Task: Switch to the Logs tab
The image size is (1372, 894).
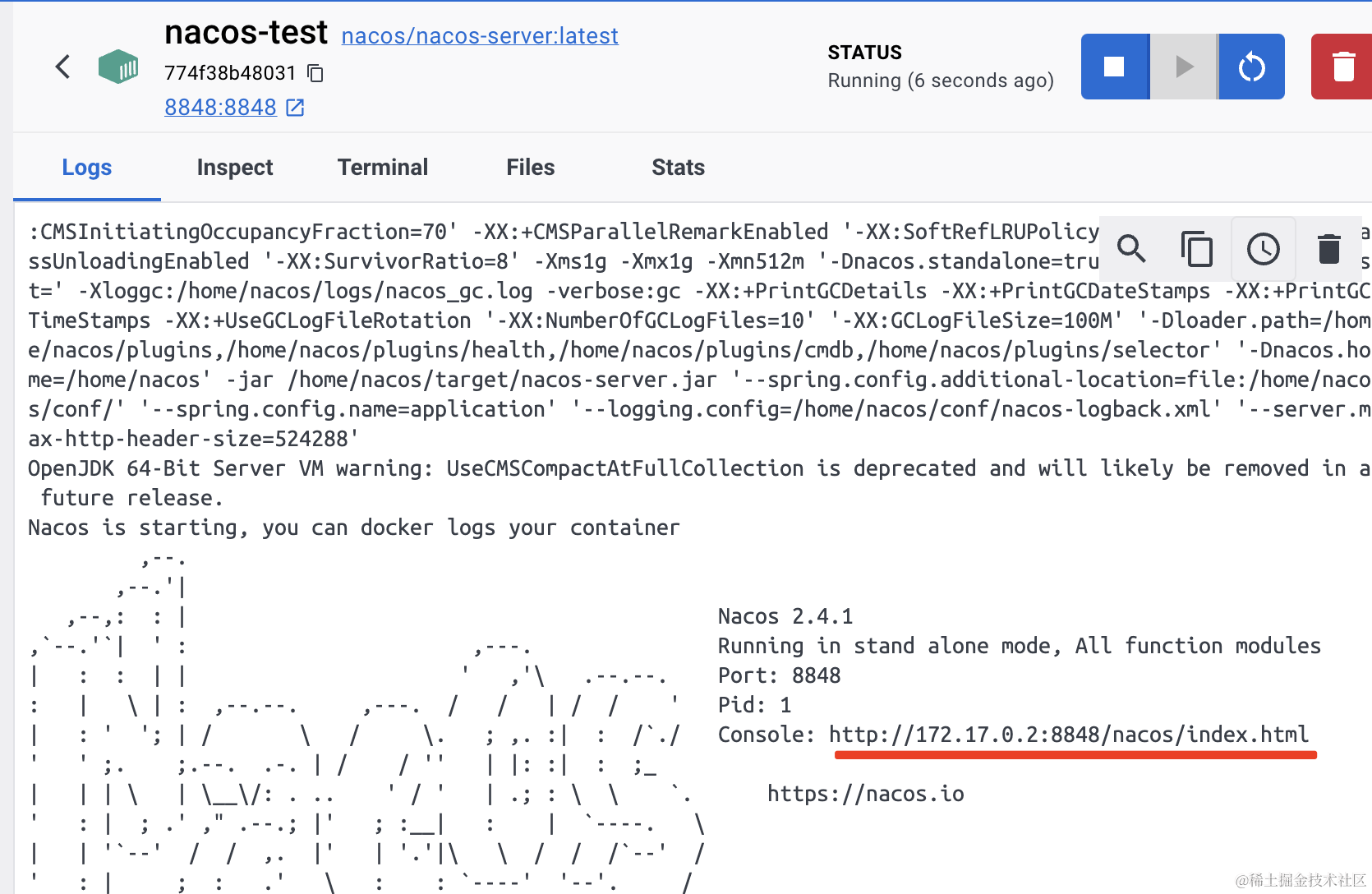Action: [87, 168]
